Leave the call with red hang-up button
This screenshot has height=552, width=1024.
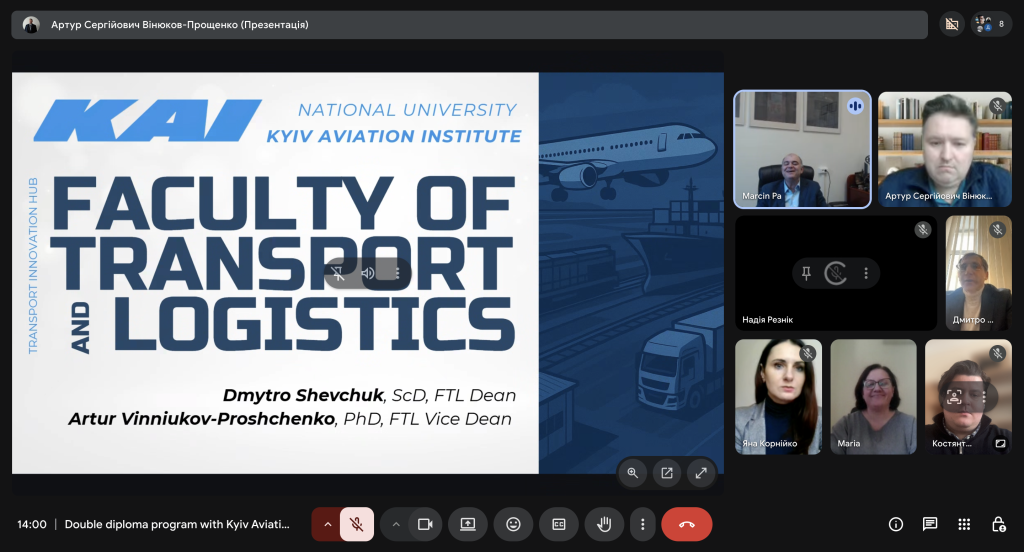tap(687, 524)
